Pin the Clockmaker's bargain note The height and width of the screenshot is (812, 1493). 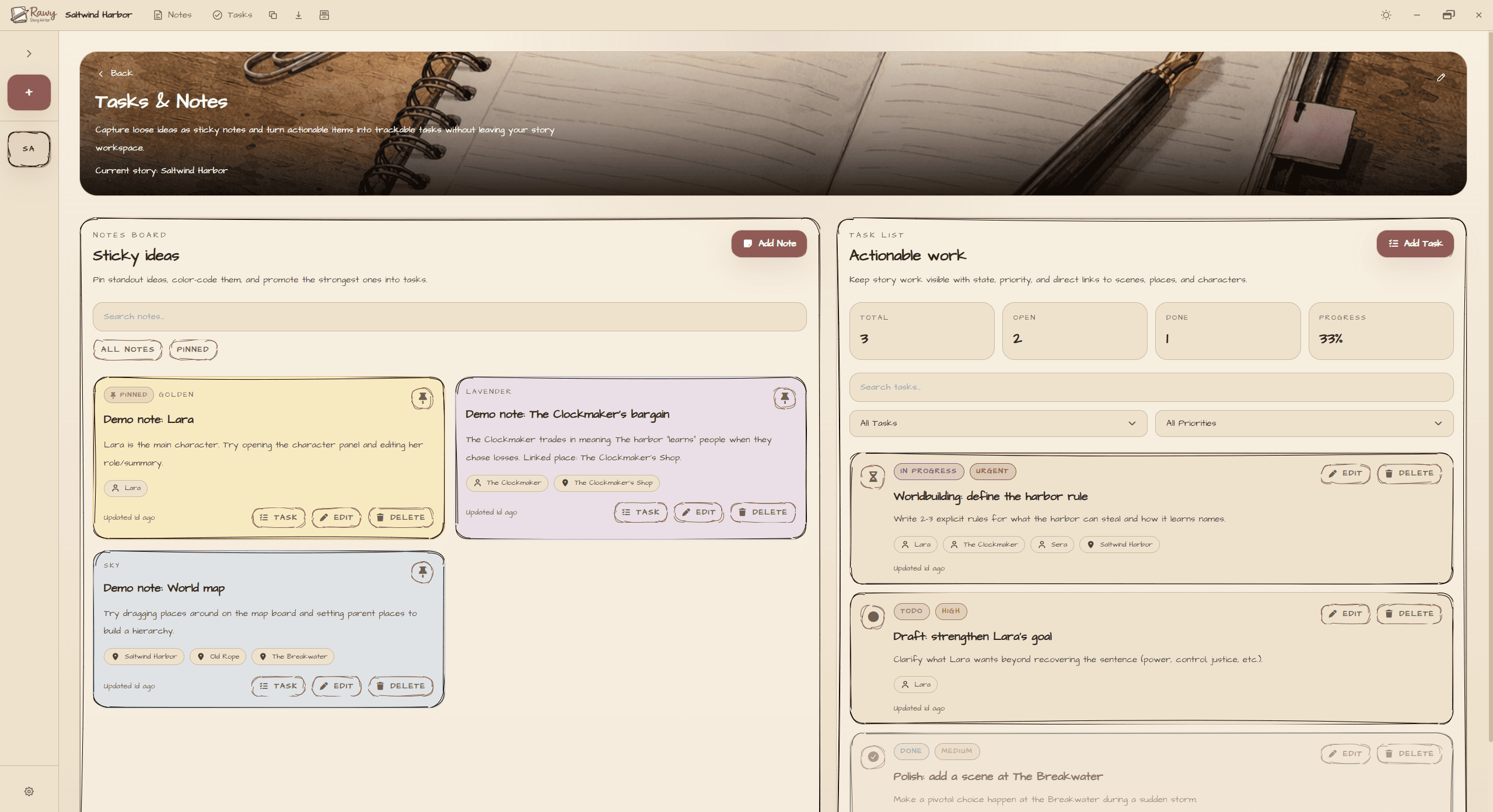pyautogui.click(x=784, y=398)
